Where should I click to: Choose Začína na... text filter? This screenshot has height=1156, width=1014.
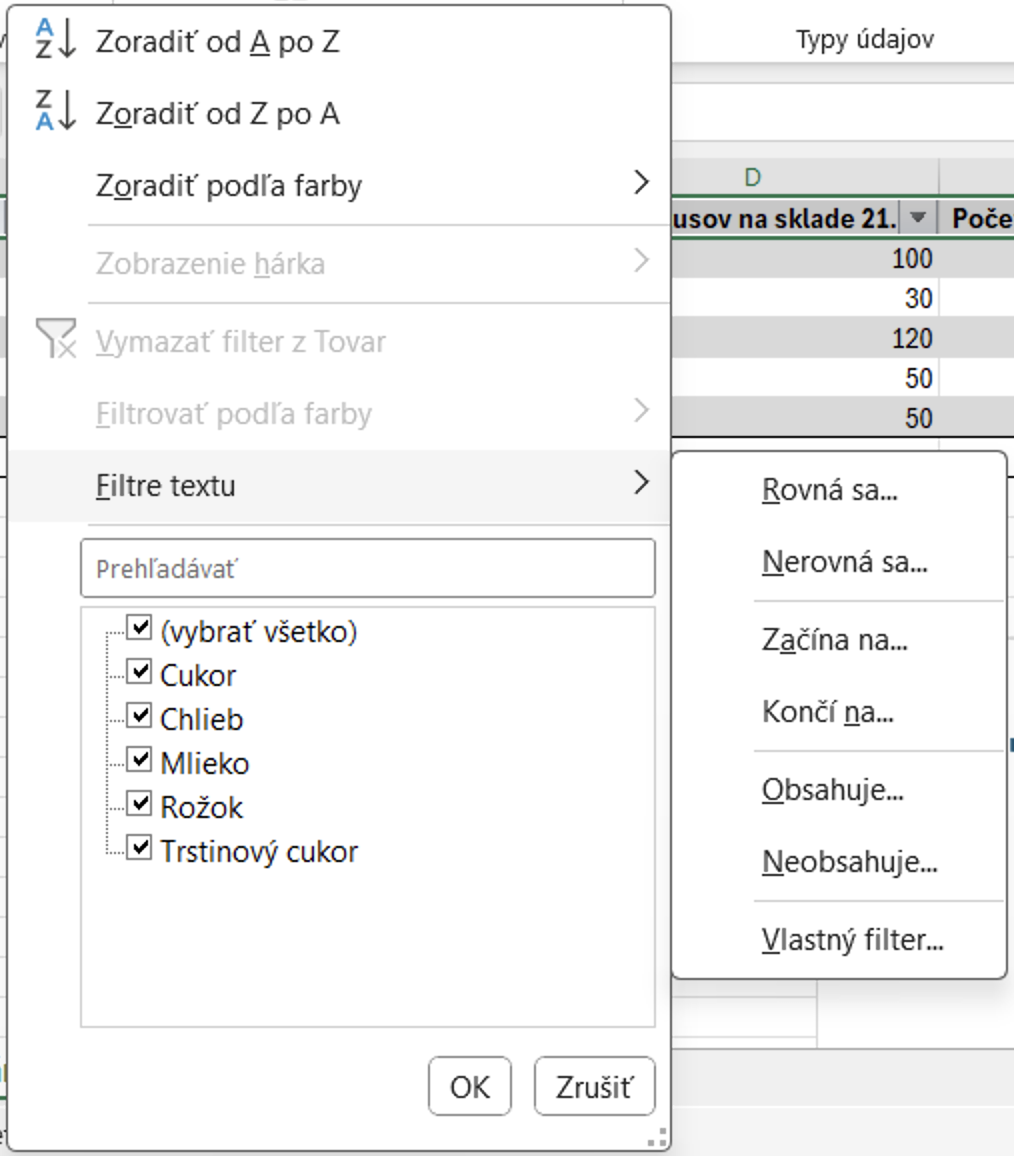(839, 640)
